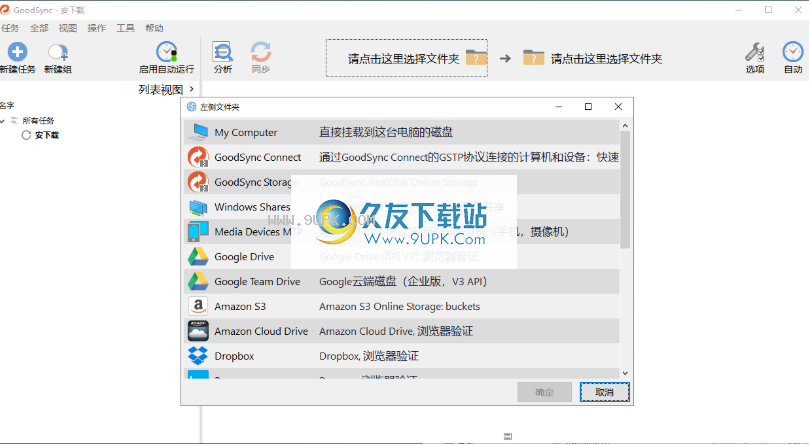Select Amazon S3 icon

[x=198, y=306]
